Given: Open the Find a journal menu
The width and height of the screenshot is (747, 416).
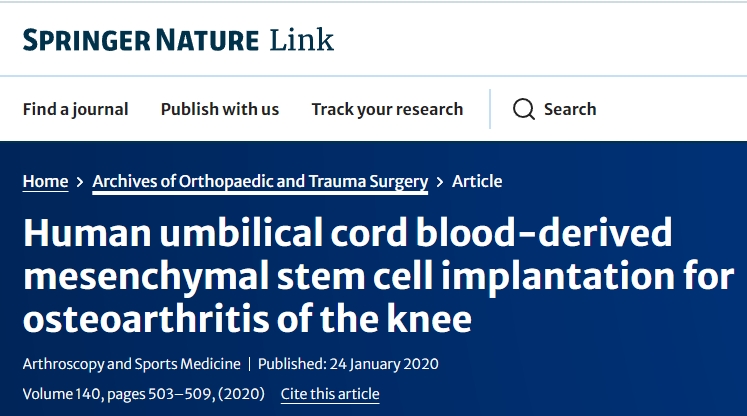Looking at the screenshot, I should point(75,109).
